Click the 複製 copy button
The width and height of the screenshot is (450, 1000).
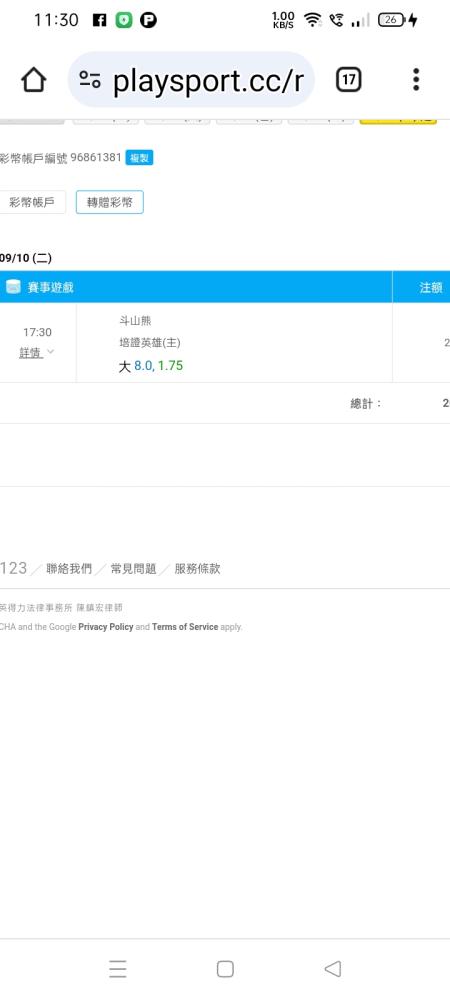[139, 158]
